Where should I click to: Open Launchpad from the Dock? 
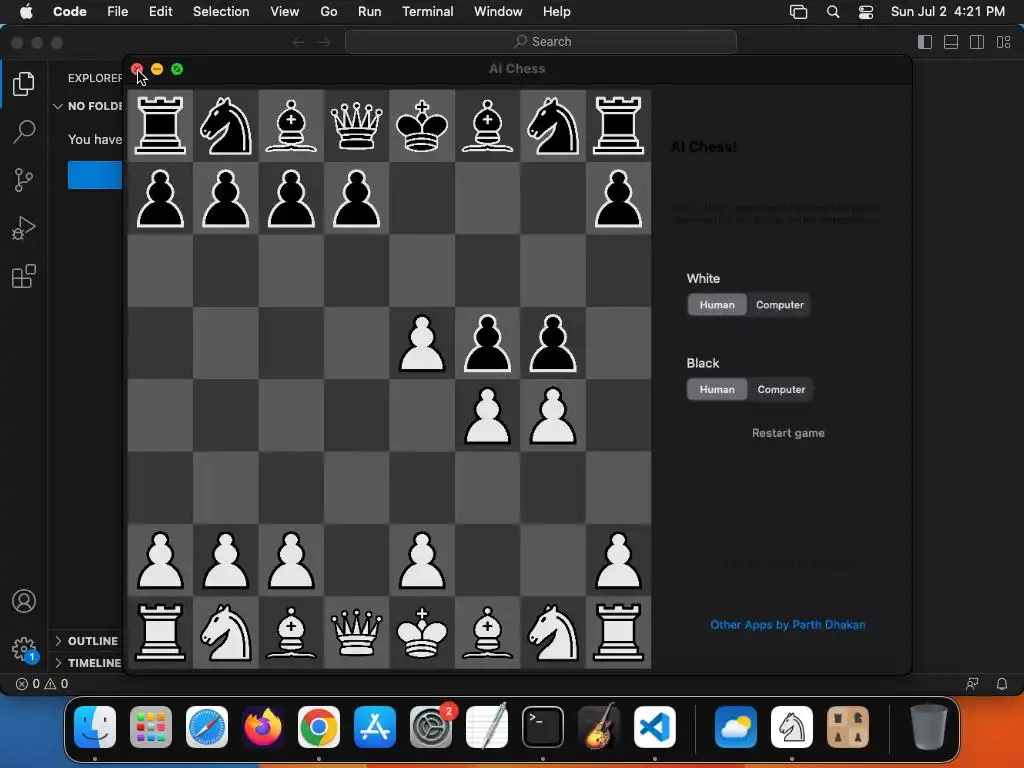coord(151,727)
